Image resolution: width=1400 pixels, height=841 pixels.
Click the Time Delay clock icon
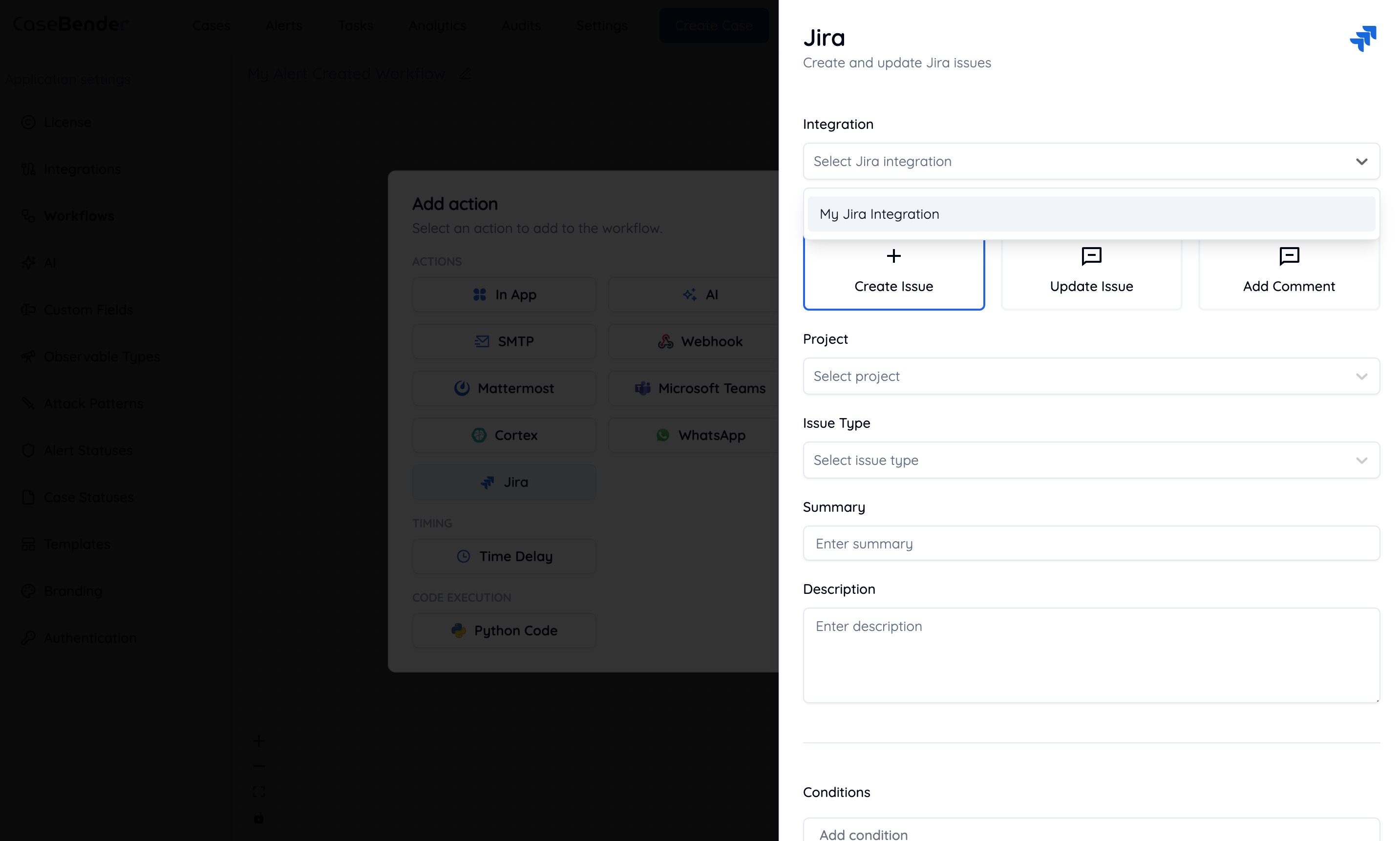pyautogui.click(x=463, y=556)
